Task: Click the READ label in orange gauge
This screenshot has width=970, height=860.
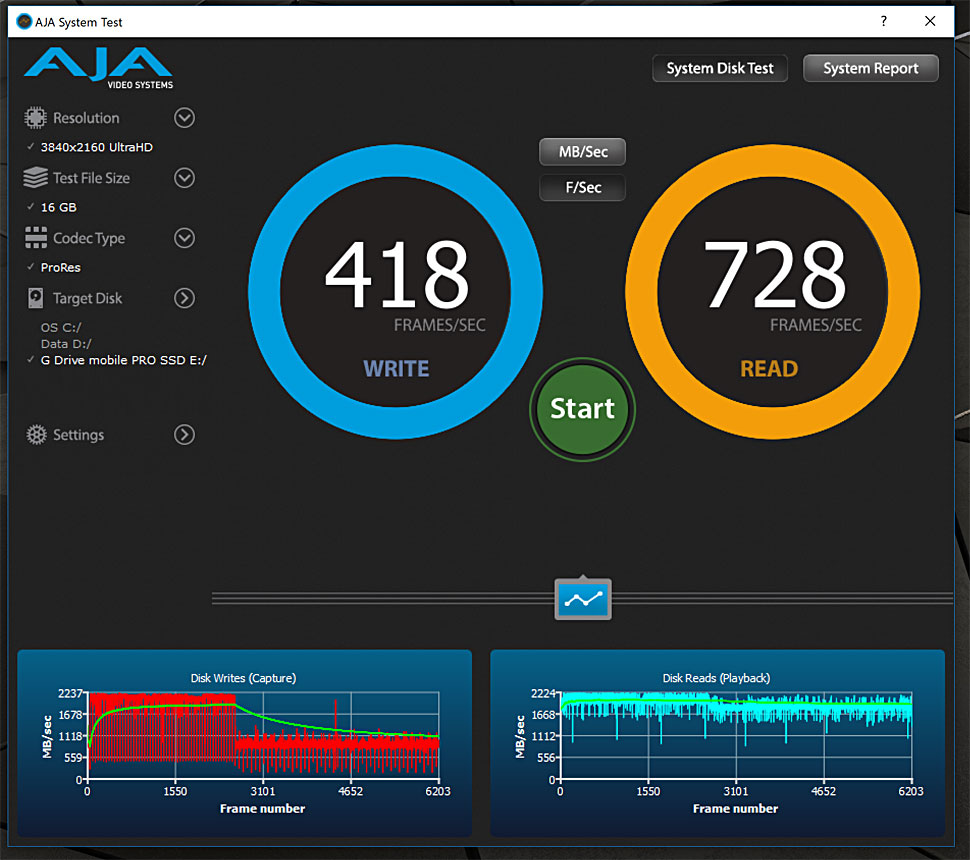Action: pos(769,369)
